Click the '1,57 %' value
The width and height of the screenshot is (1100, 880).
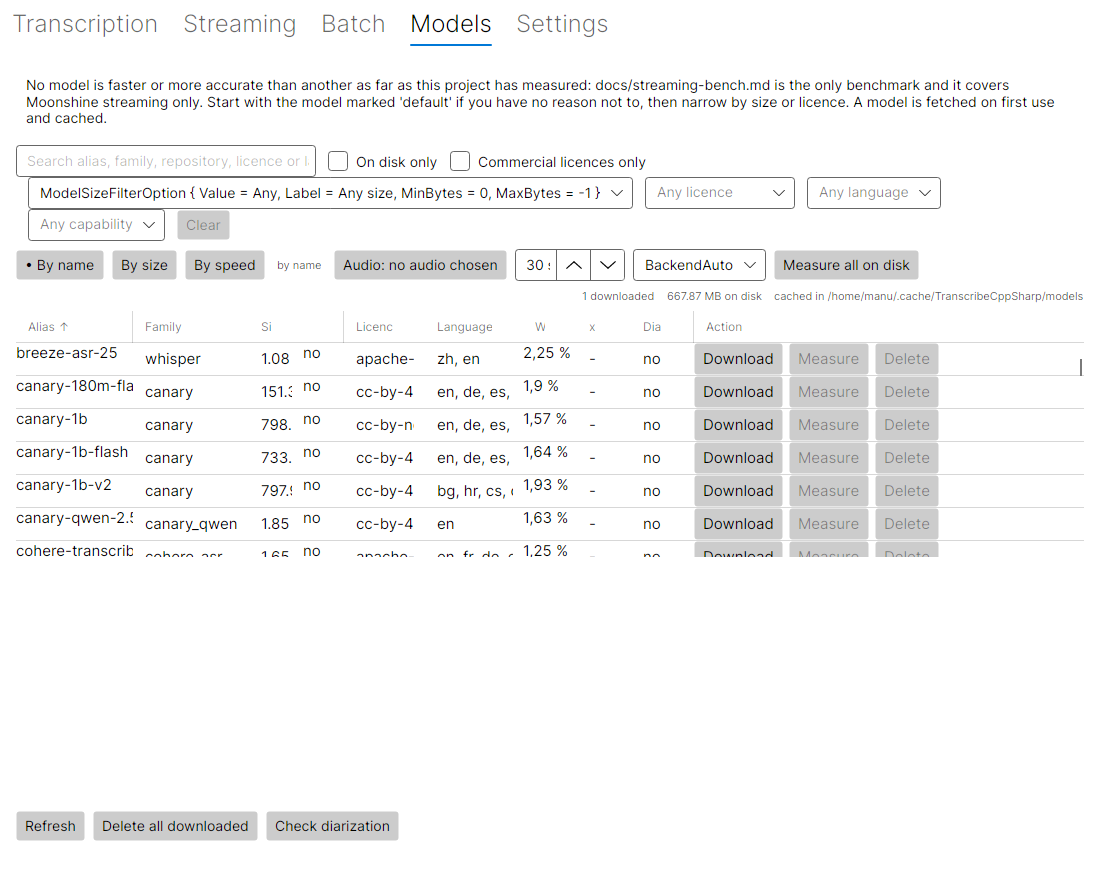pyautogui.click(x=544, y=419)
